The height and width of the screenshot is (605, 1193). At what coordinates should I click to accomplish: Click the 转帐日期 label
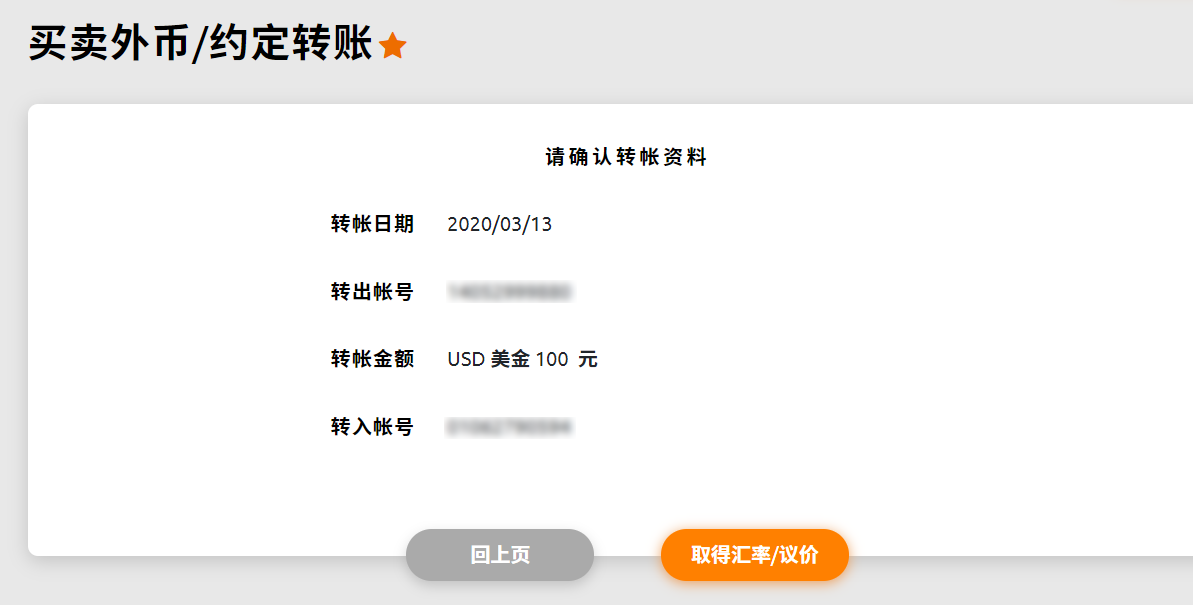372,224
